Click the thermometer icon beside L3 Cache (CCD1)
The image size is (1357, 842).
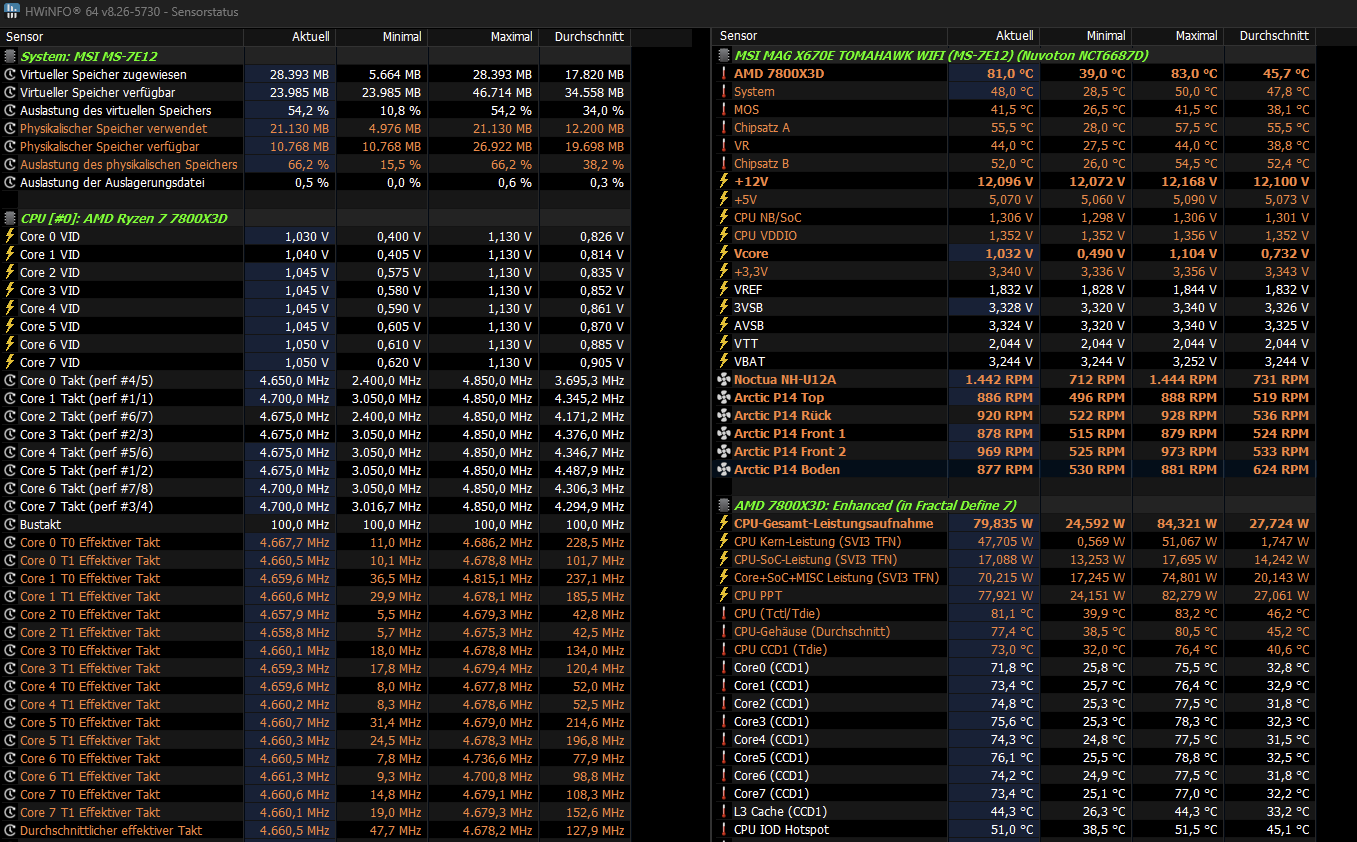click(x=724, y=812)
